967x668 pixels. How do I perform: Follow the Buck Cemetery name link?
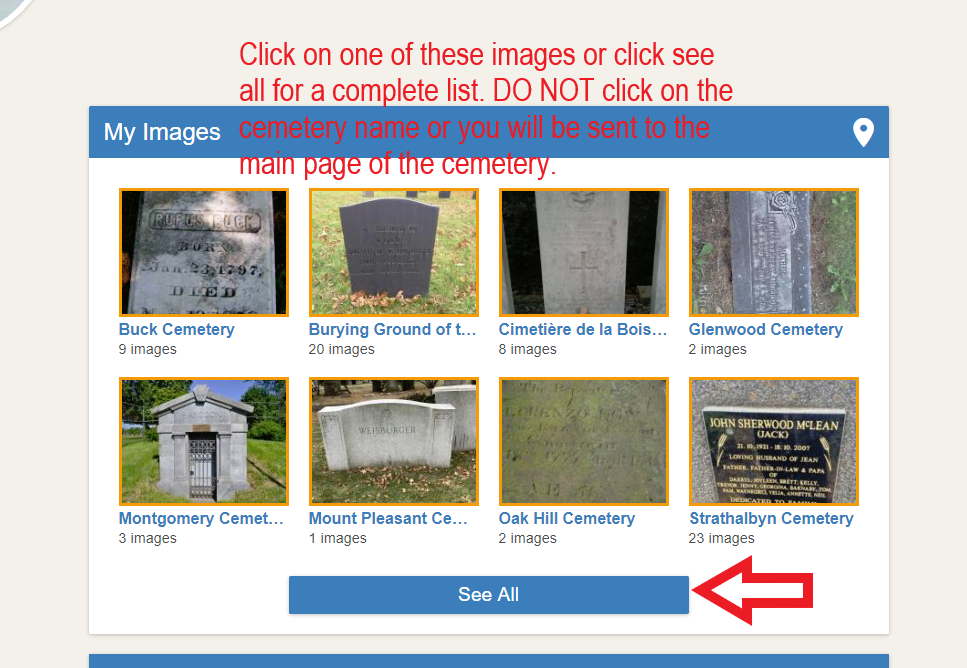click(176, 329)
